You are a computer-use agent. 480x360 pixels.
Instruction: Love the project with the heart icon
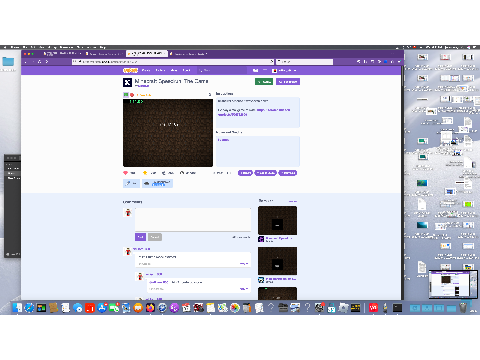(126, 173)
